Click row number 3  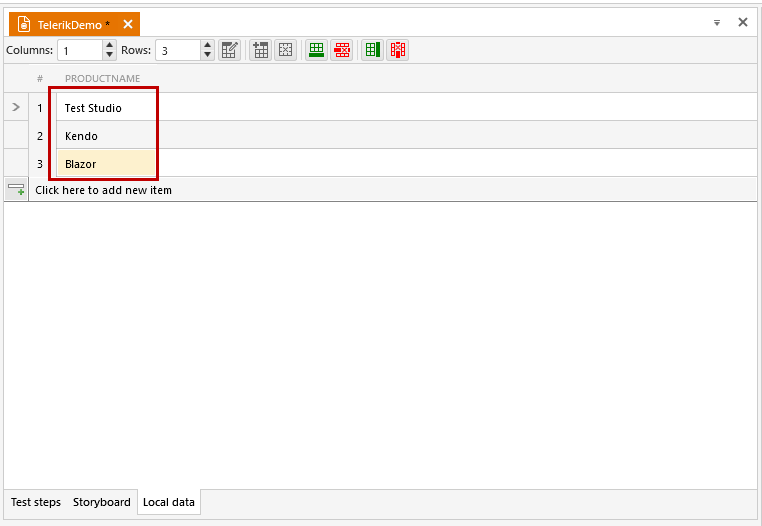tap(40, 164)
